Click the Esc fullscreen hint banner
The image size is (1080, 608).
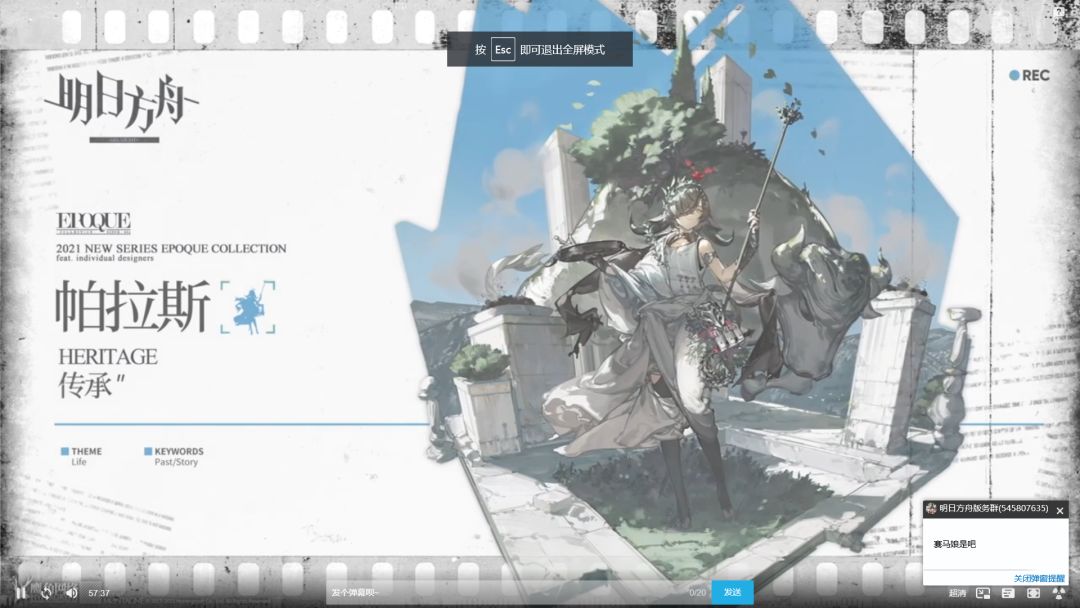tap(540, 50)
